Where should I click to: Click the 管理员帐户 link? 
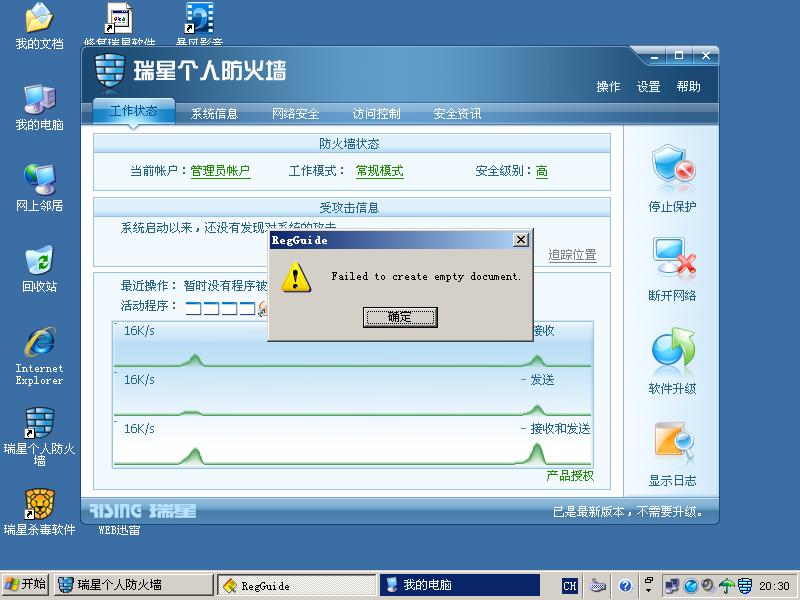pyautogui.click(x=220, y=171)
